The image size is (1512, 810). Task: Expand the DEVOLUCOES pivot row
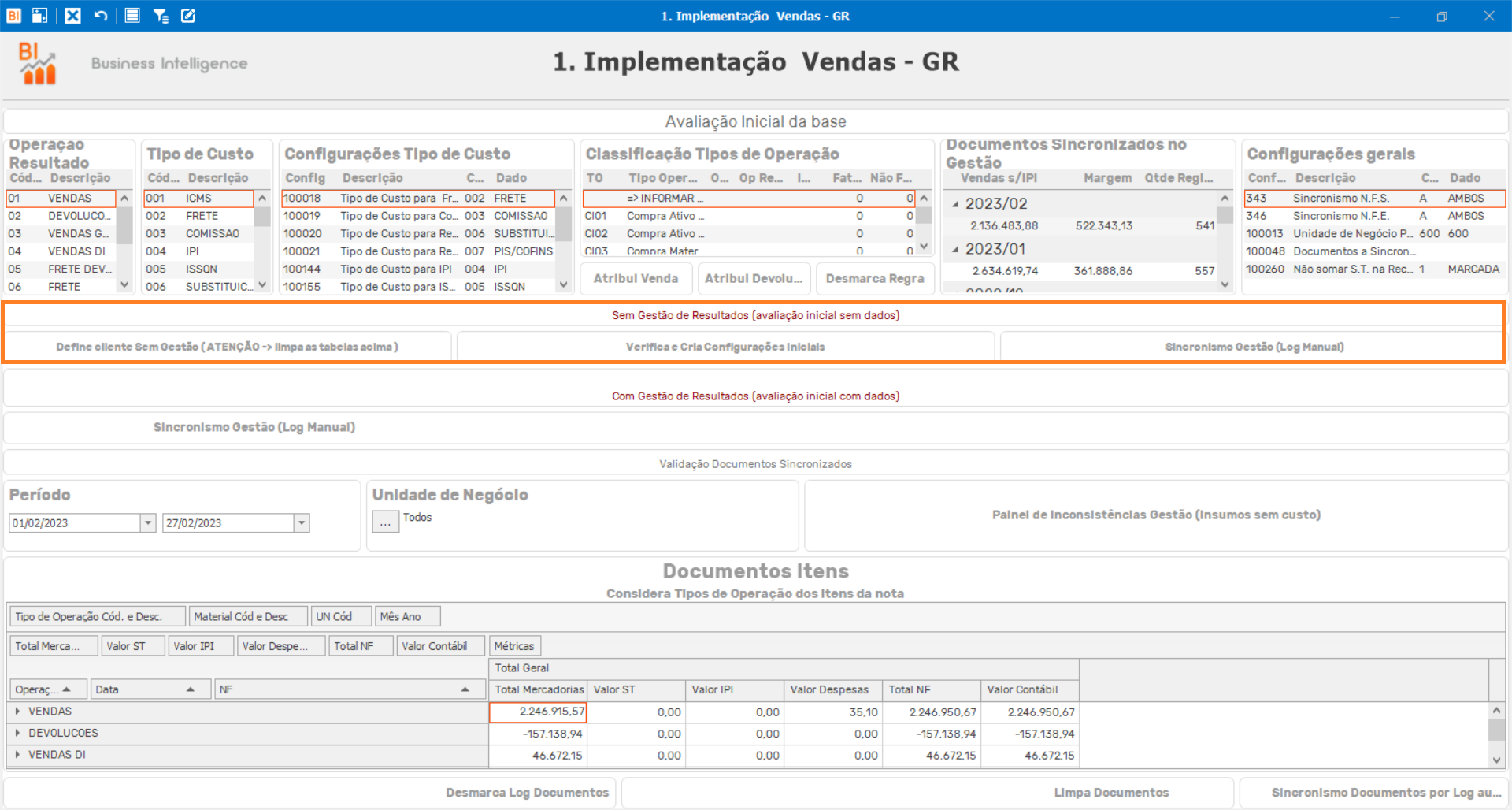17,733
